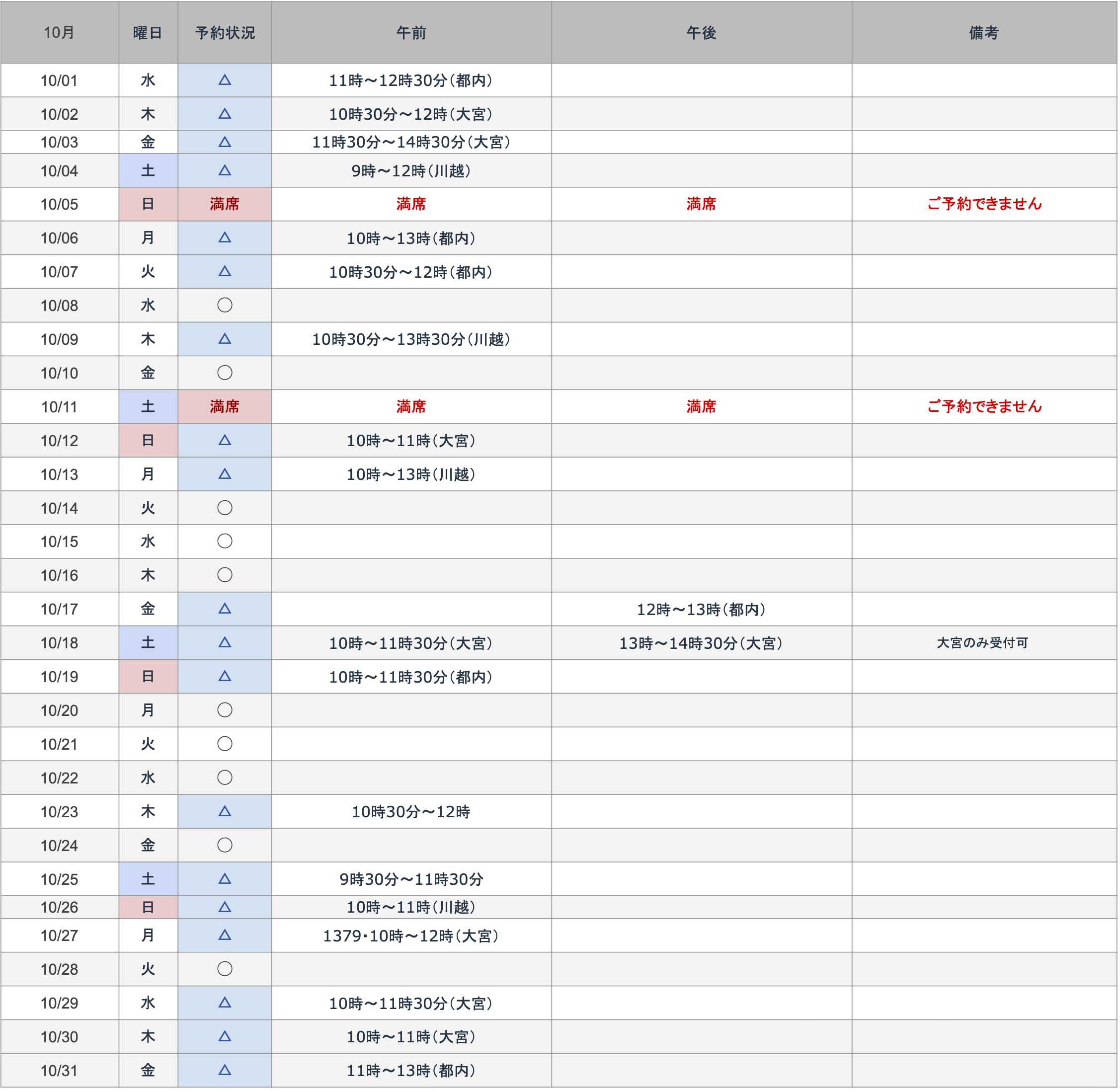Click the circle availability icon for 10/28
The image size is (1120, 1092).
[x=225, y=970]
